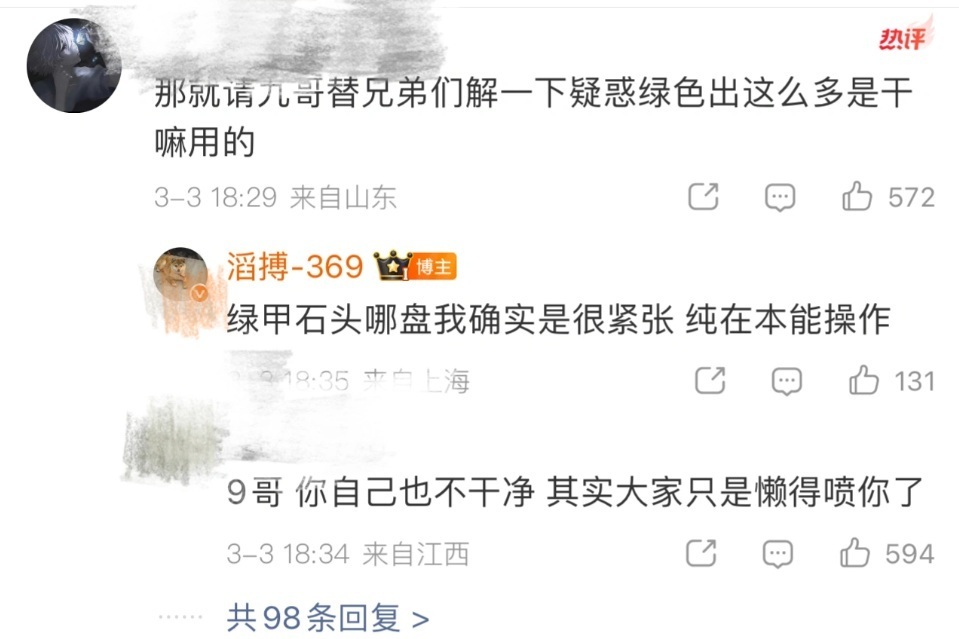Select the comment text starting with 9哥

coord(575,492)
